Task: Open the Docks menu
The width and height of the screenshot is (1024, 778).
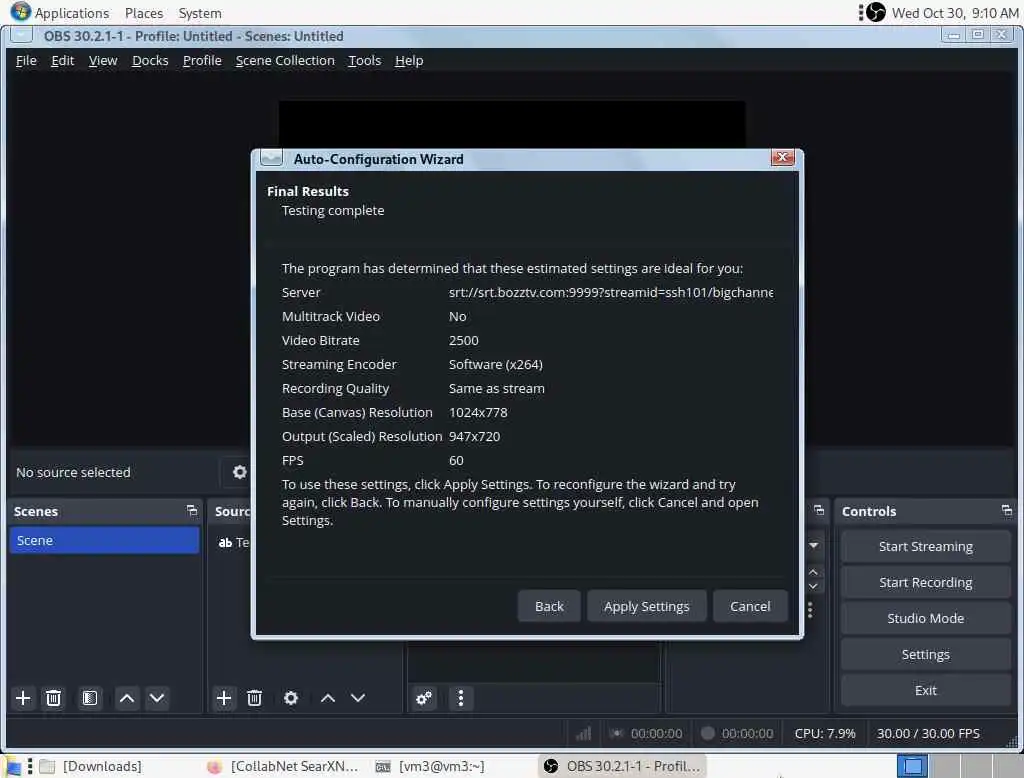Action: 150,61
